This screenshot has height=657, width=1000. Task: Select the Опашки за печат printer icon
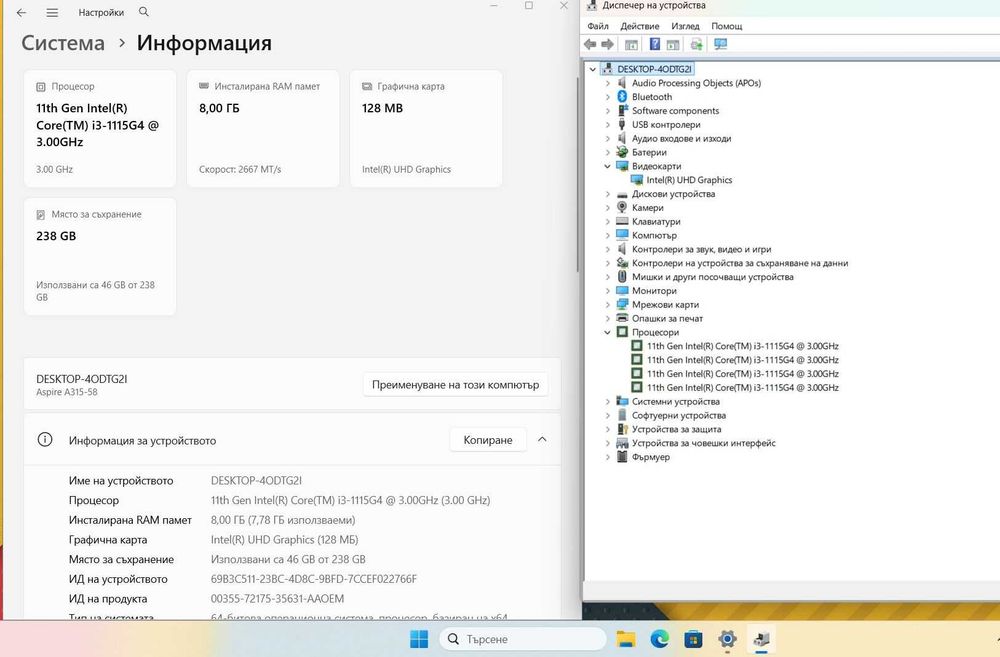coord(622,318)
